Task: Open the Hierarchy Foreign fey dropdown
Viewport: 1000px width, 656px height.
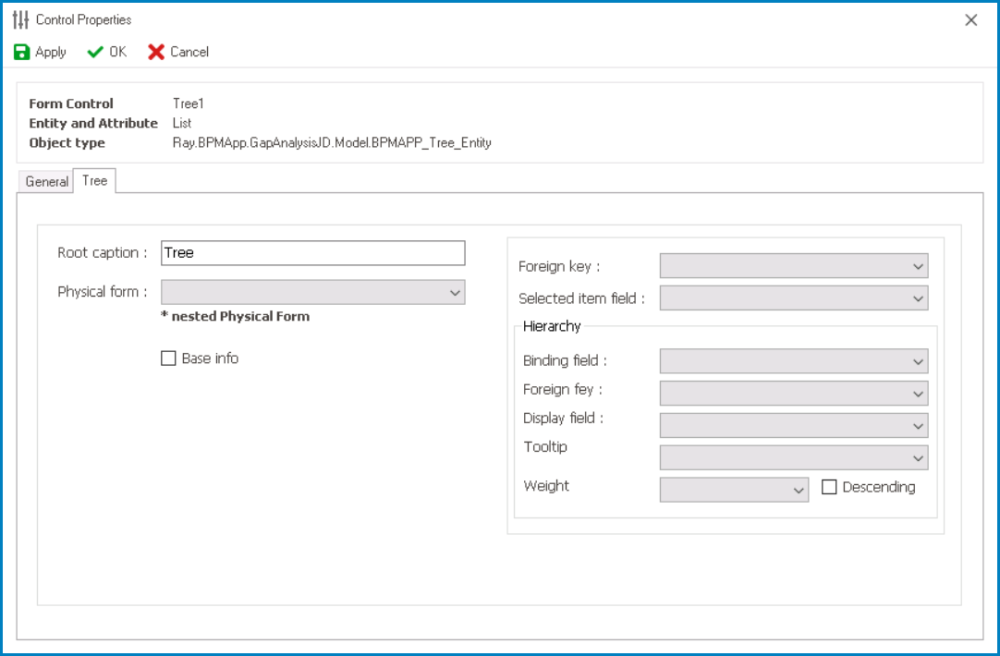Action: pos(793,393)
